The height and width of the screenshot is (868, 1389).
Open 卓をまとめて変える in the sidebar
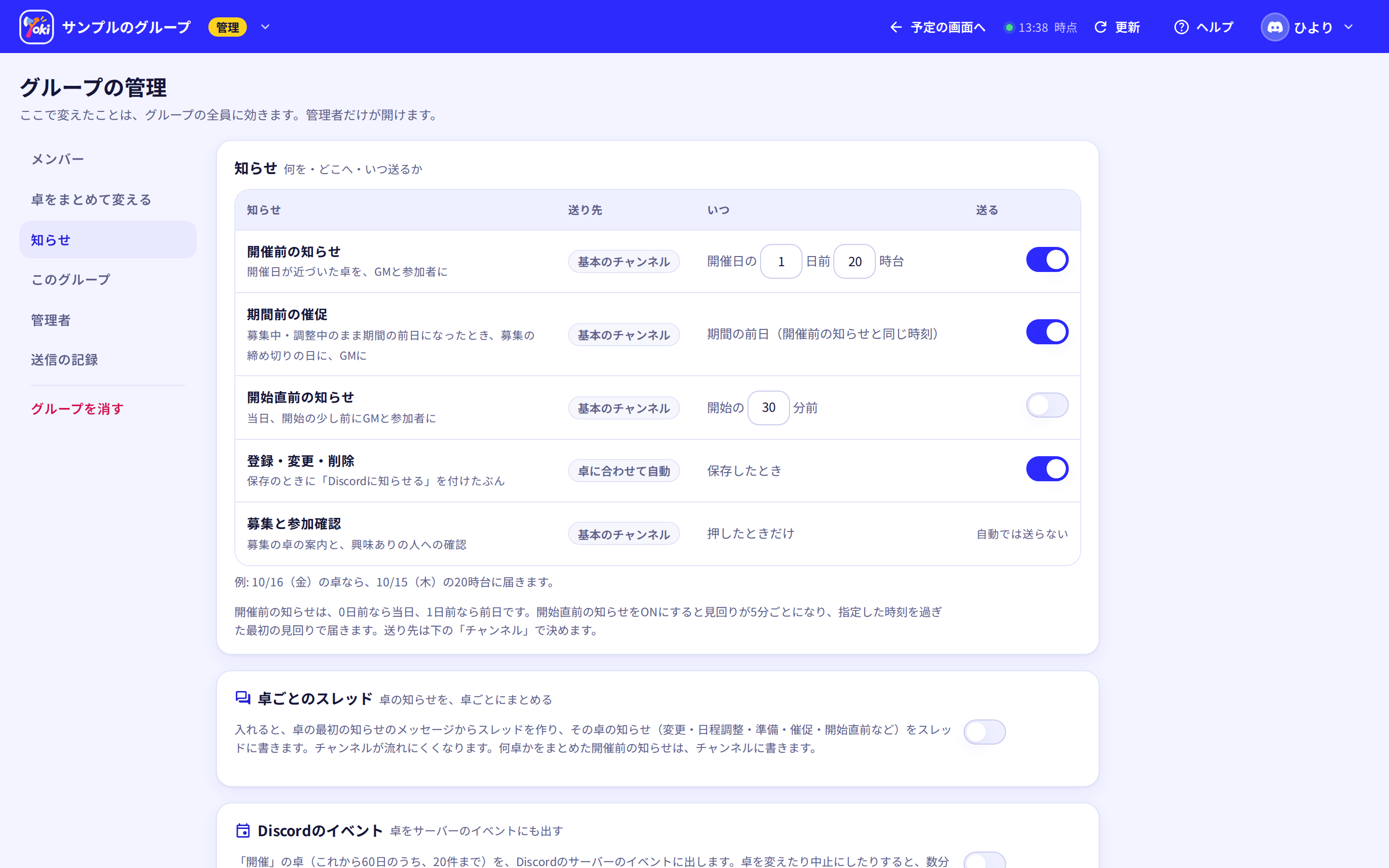(x=108, y=199)
